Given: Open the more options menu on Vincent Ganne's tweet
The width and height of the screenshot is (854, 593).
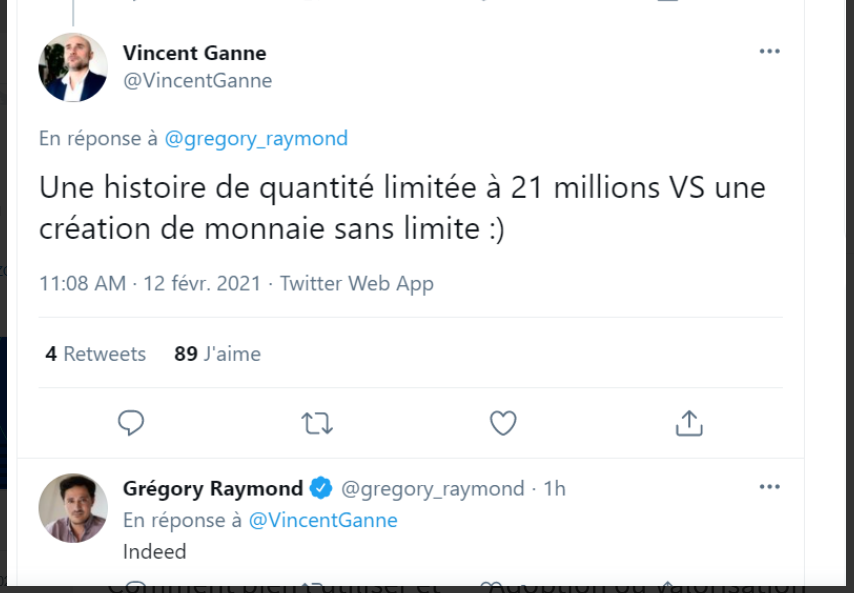Looking at the screenshot, I should [769, 52].
